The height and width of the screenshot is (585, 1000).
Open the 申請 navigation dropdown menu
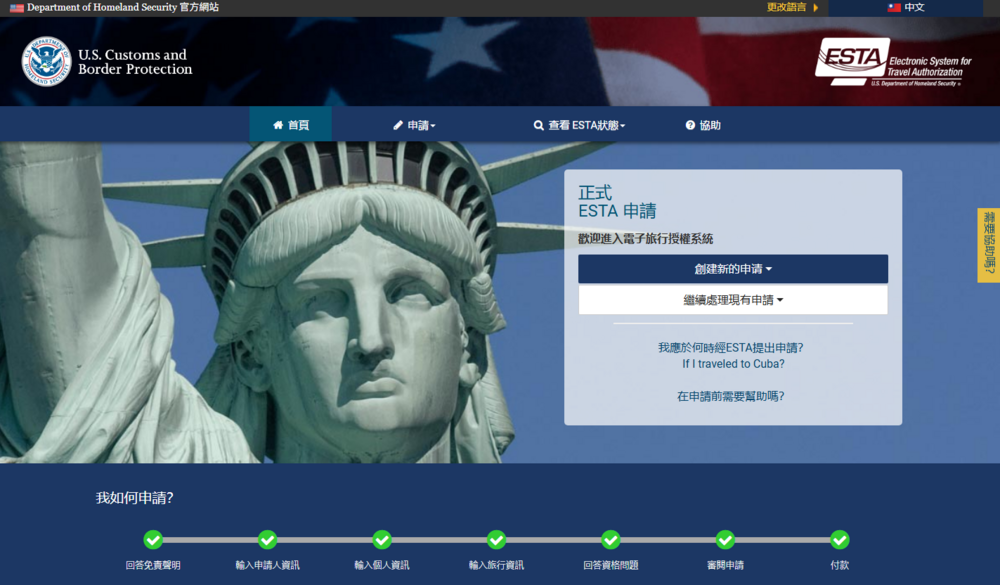(x=414, y=125)
